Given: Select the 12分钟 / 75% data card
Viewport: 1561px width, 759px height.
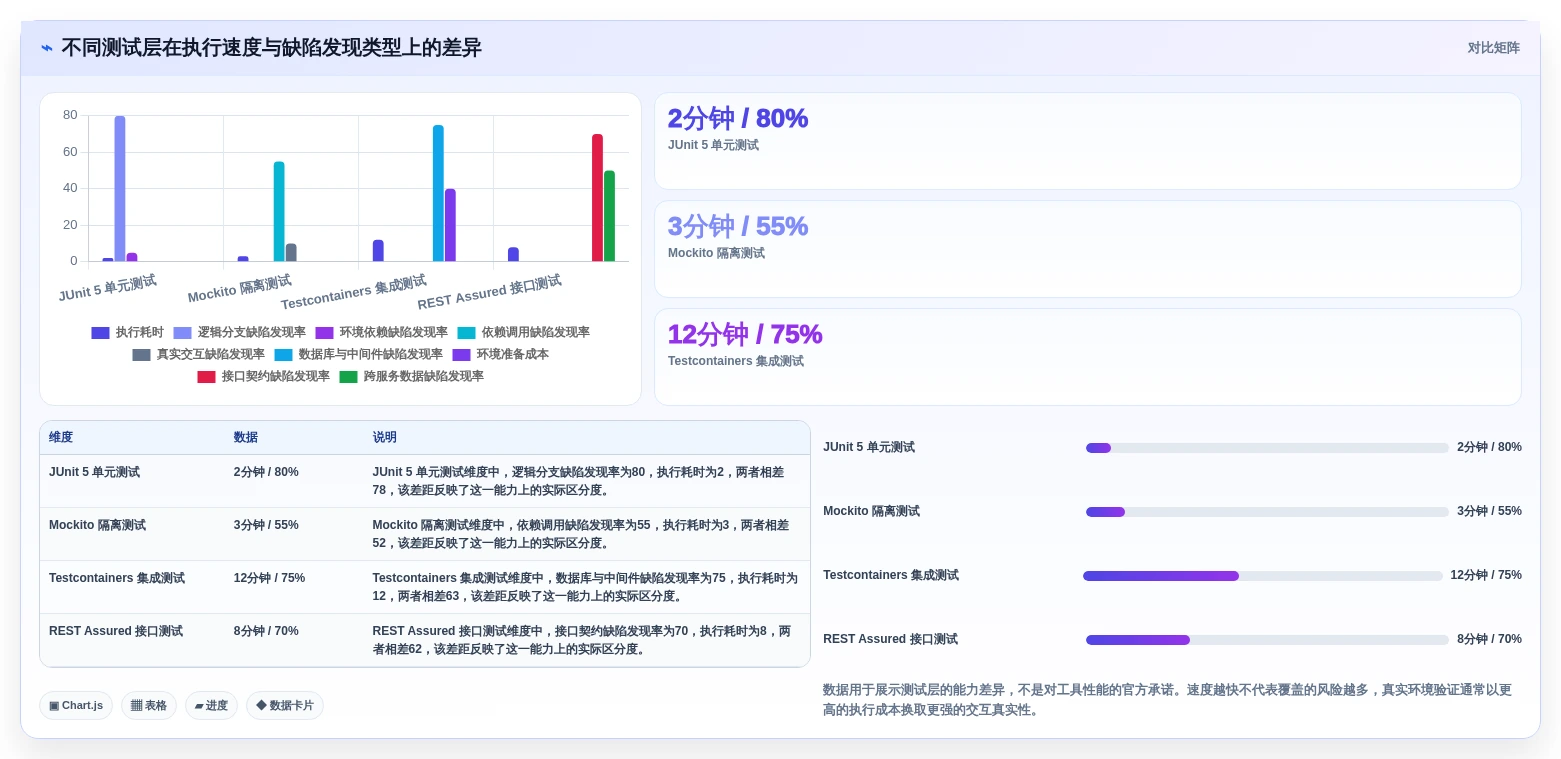Looking at the screenshot, I should click(1088, 357).
